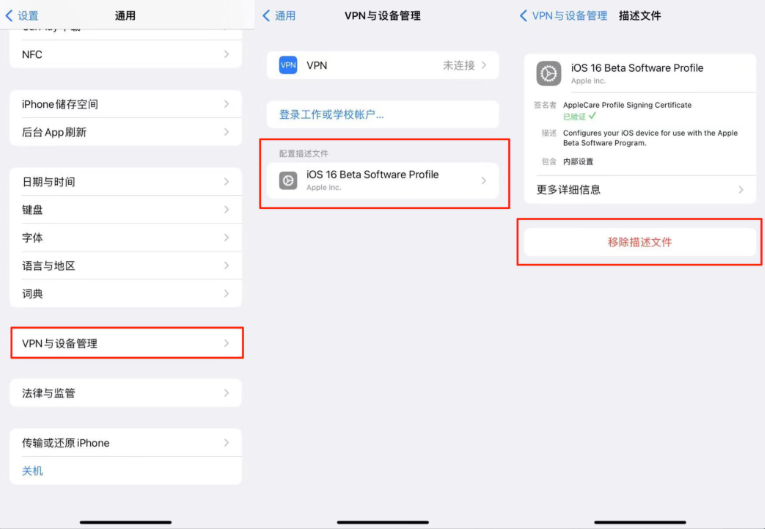Click chevron on 日期与时间 row
765x529 pixels.
pyautogui.click(x=226, y=182)
